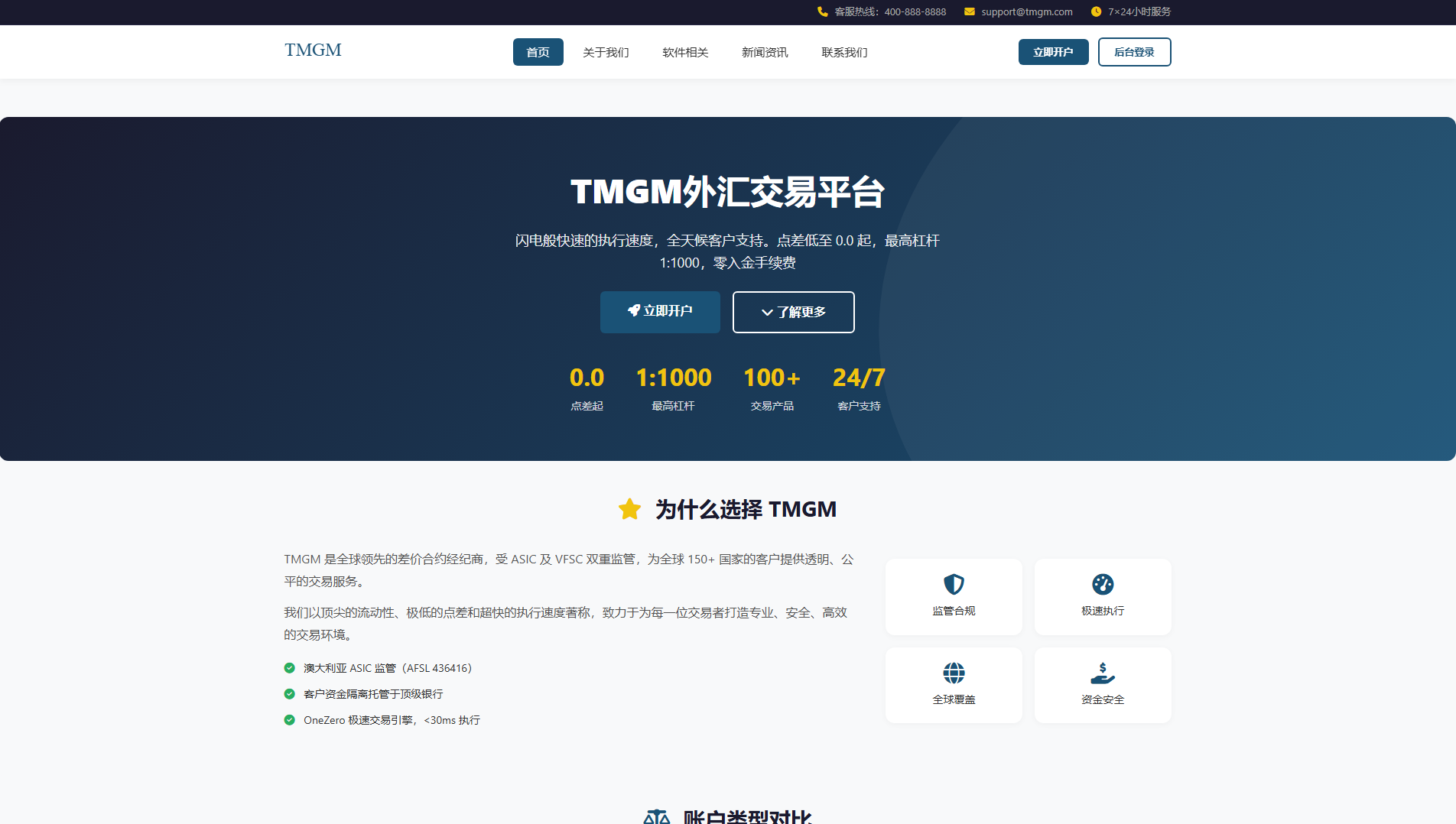Click the 1:1000 最高杠杆 statistic
Screen dimensions: 1456x824
click(673, 388)
